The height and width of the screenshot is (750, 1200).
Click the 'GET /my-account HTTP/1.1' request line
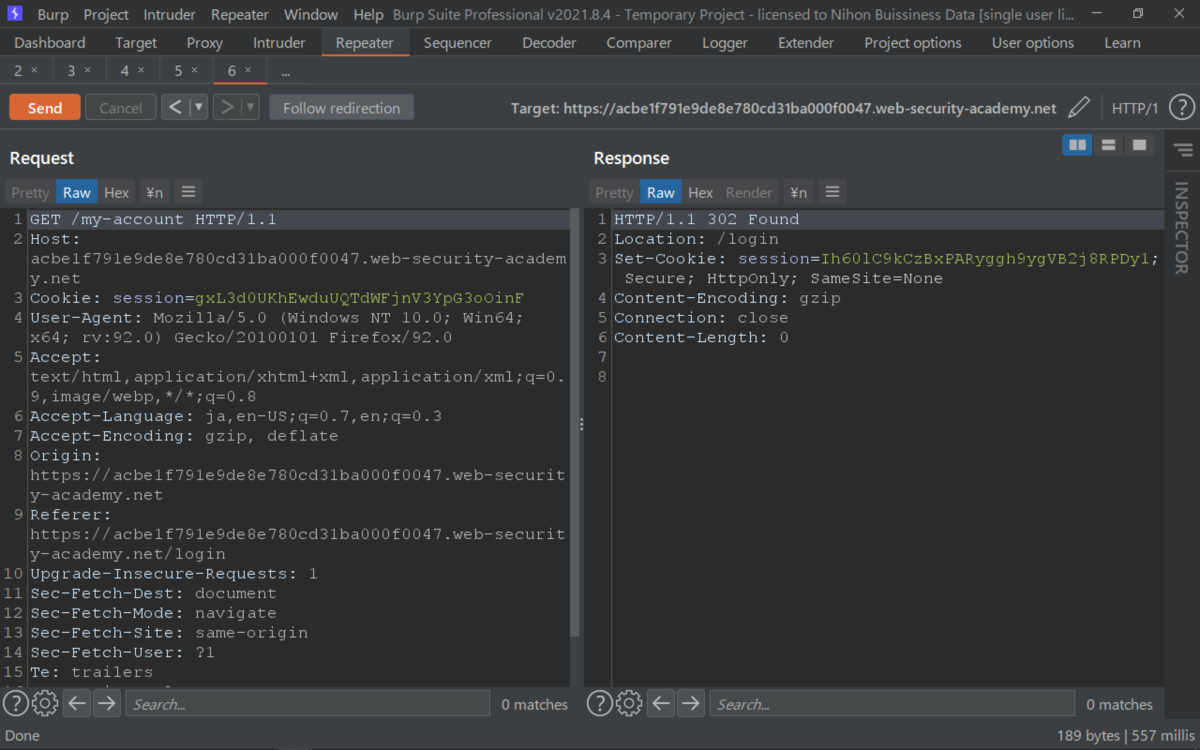point(153,219)
